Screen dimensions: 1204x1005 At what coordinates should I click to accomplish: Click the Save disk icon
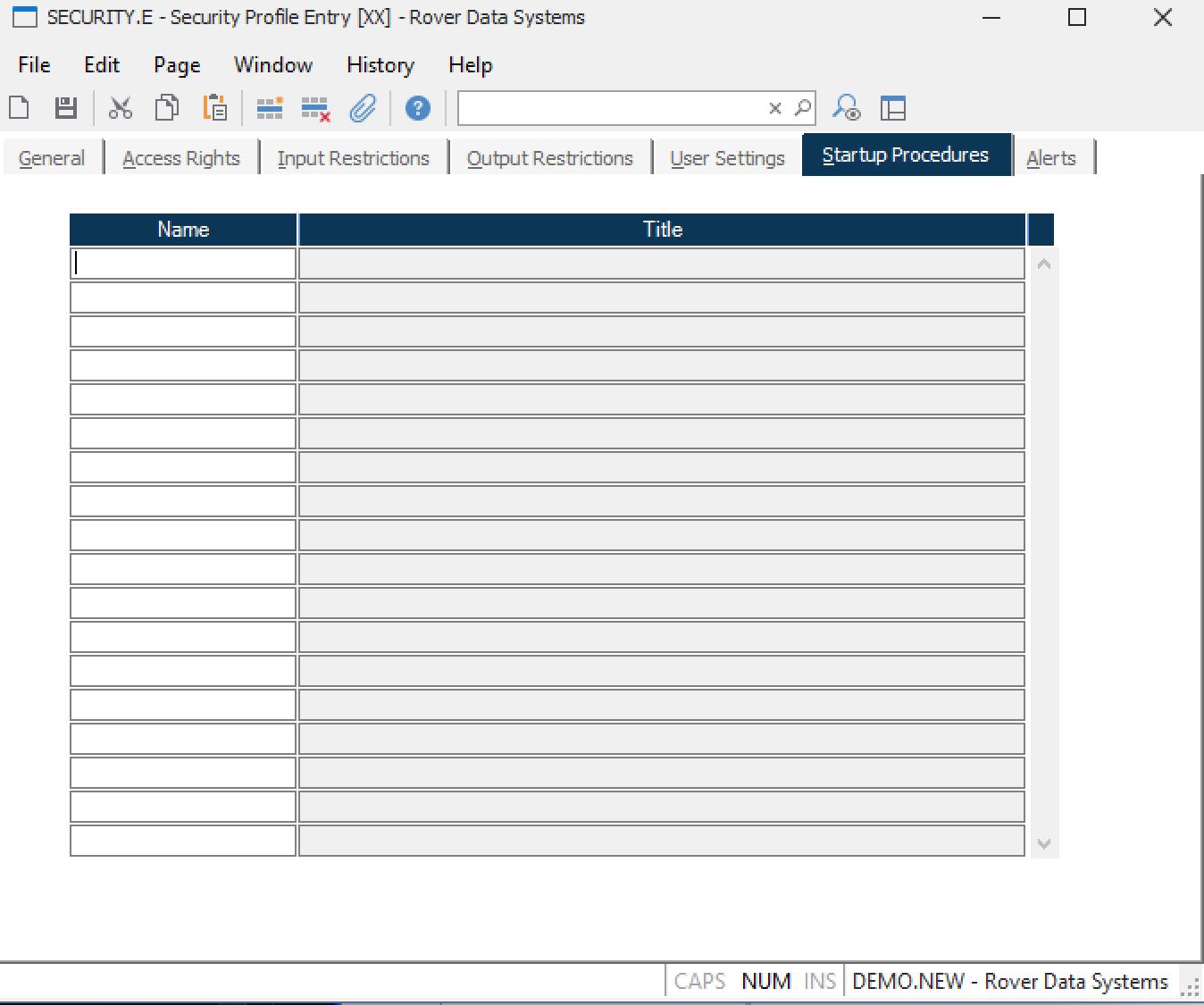pyautogui.click(x=66, y=108)
